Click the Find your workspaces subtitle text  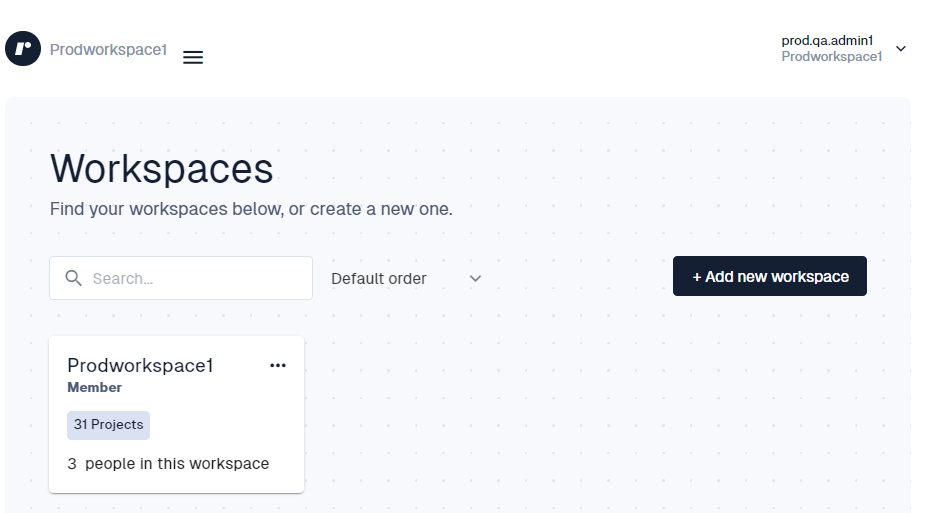251,209
